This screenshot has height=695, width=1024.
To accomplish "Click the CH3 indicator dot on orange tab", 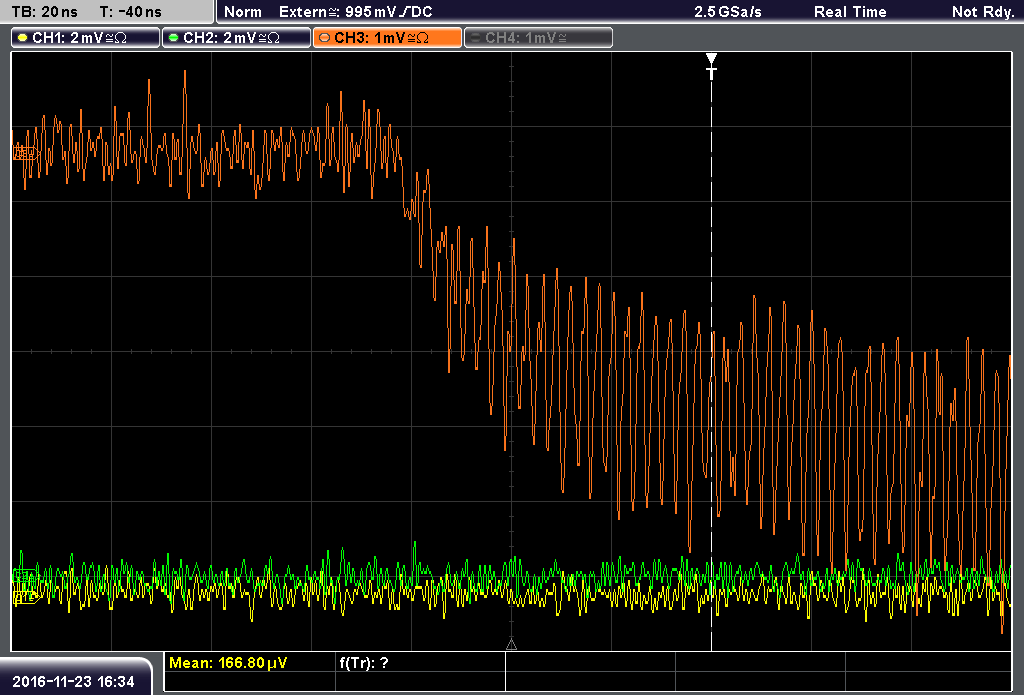I will tap(324, 38).
